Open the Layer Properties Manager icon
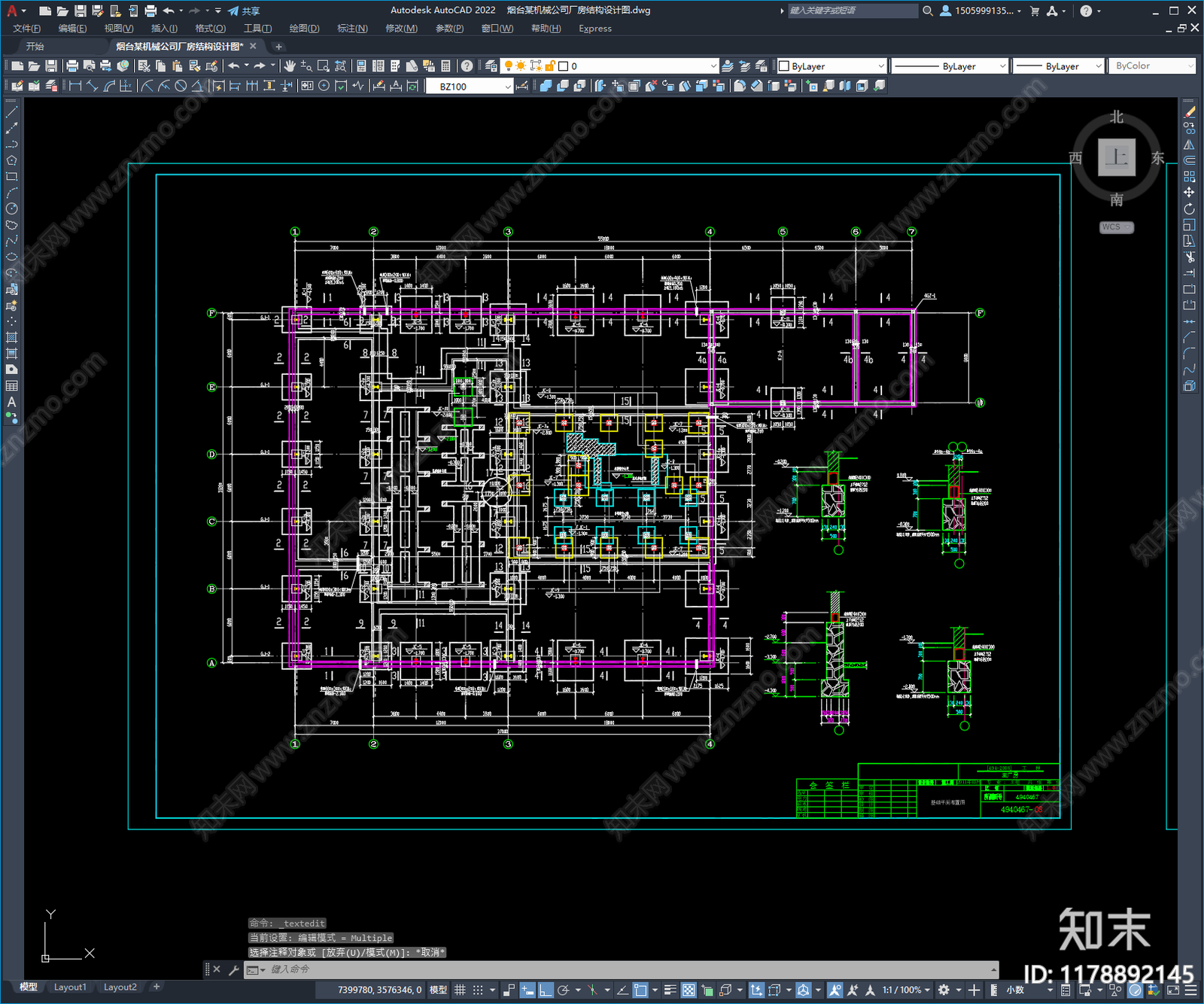 pos(491,66)
